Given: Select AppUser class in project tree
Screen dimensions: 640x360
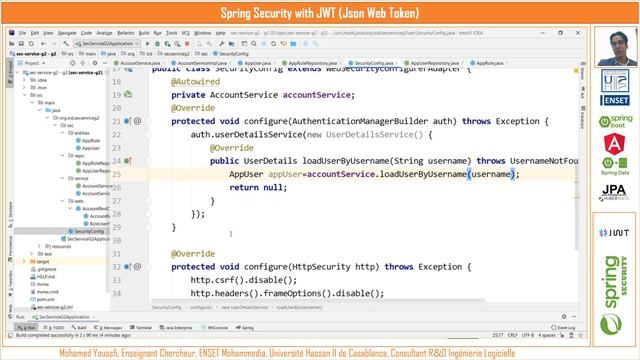Looking at the screenshot, I should [88, 148].
